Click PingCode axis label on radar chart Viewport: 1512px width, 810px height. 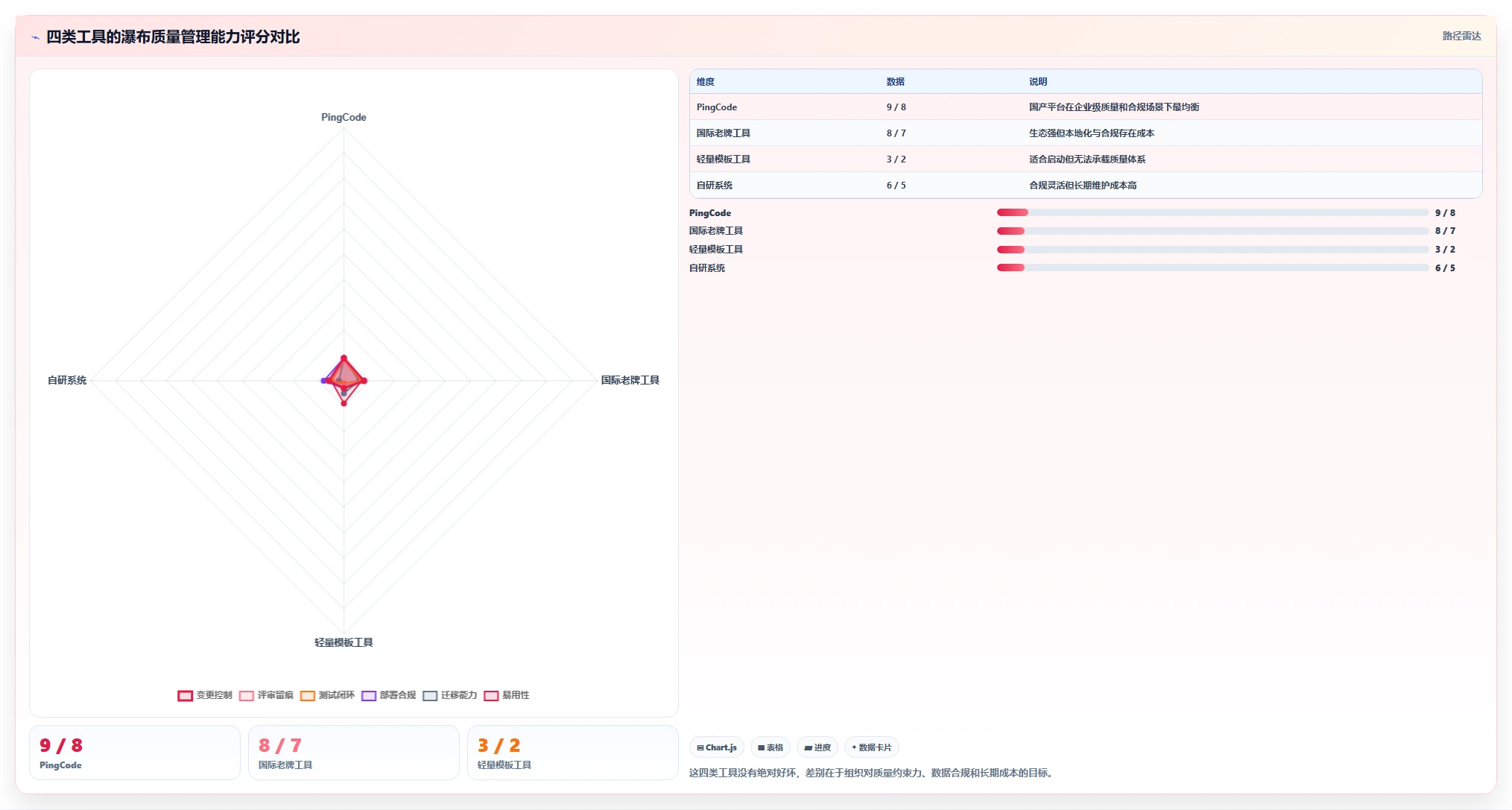tap(344, 118)
